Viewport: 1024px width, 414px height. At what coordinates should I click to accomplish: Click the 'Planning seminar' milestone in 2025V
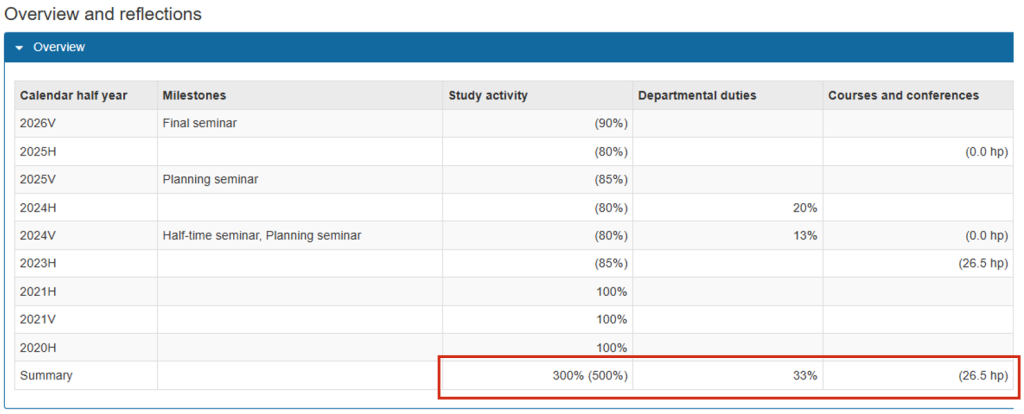pyautogui.click(x=210, y=180)
